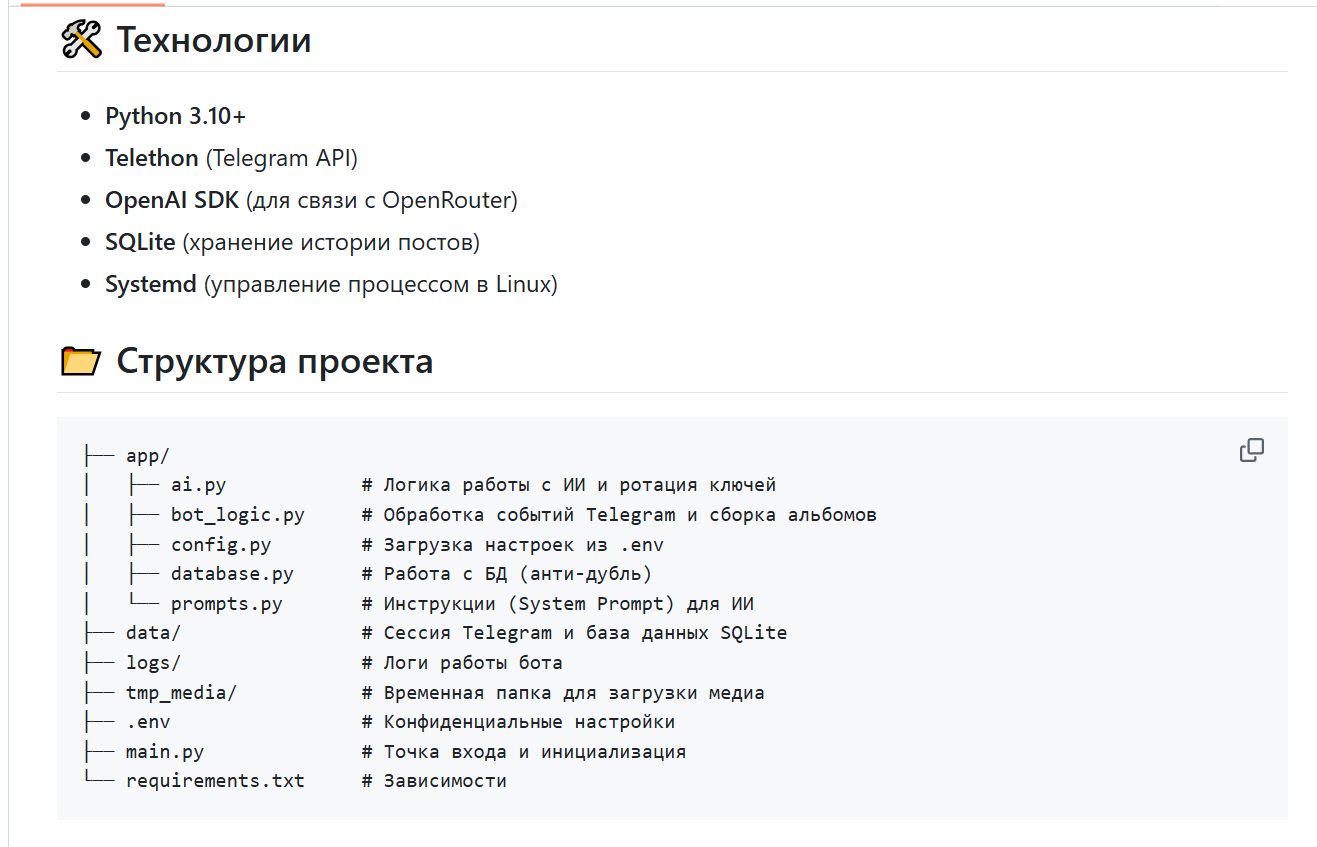Click the SQLite bold text

coord(140,242)
